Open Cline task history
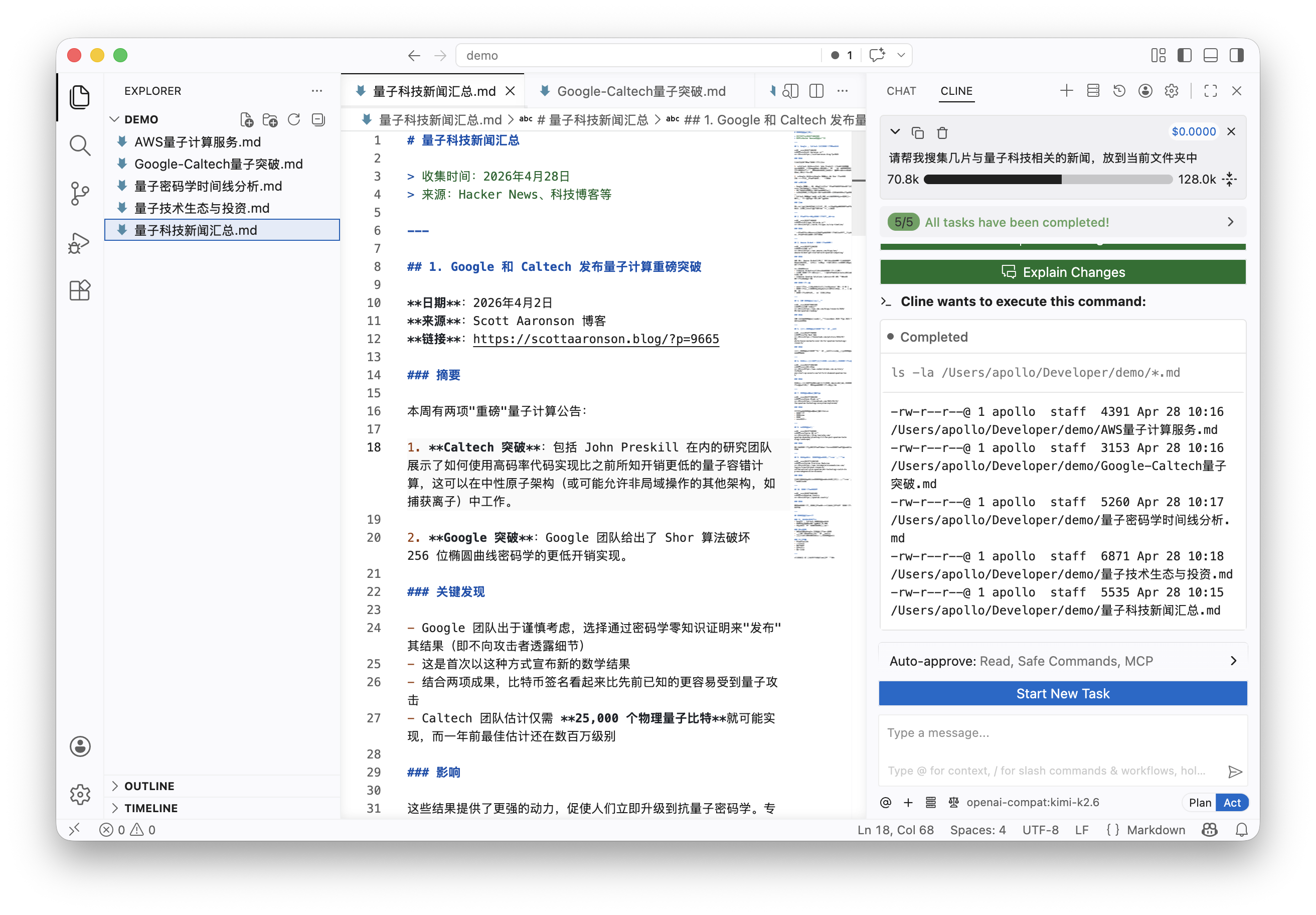Viewport: 1316px width, 915px height. click(x=1119, y=91)
